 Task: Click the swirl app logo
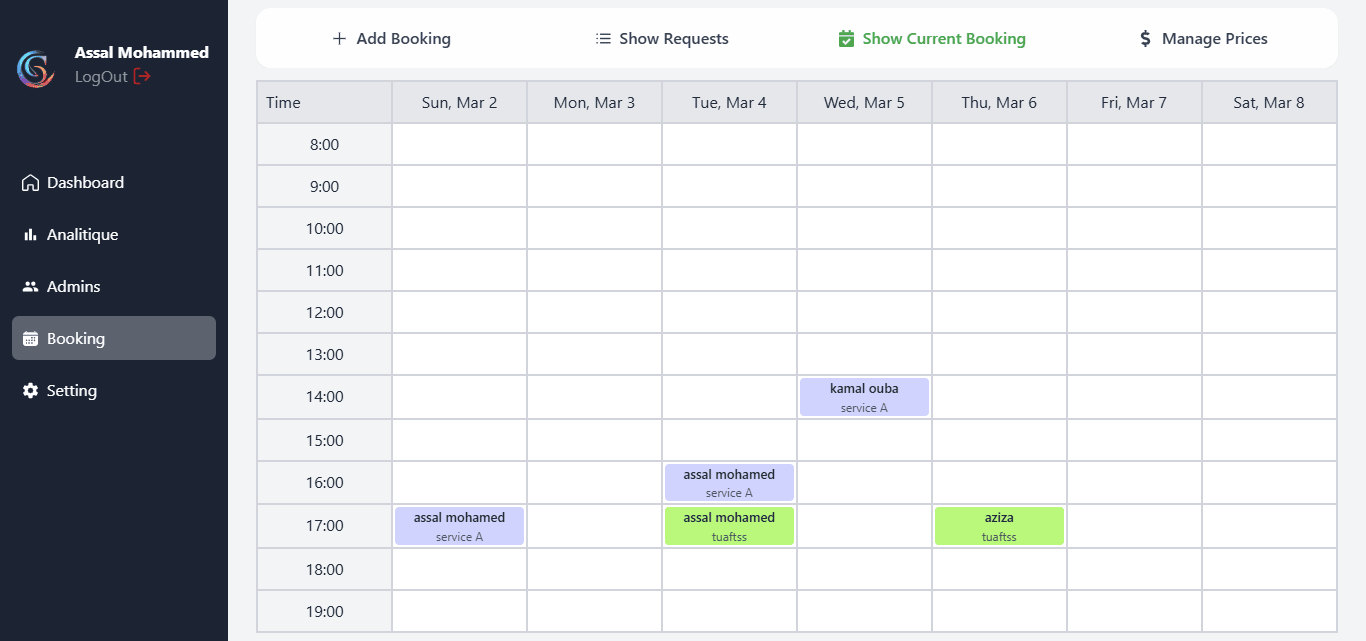point(35,69)
